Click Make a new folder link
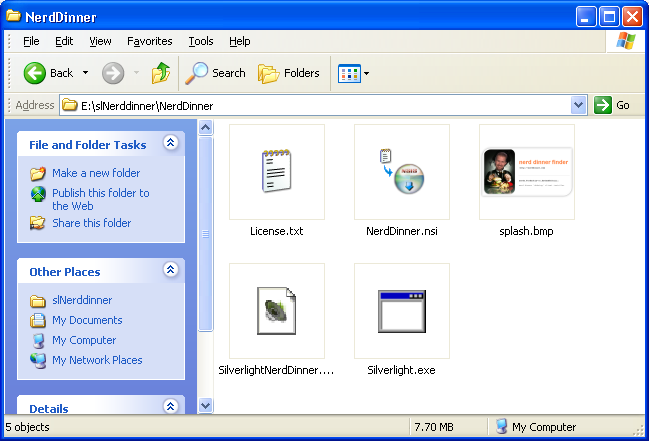Image resolution: width=649 pixels, height=441 pixels. [x=96, y=173]
